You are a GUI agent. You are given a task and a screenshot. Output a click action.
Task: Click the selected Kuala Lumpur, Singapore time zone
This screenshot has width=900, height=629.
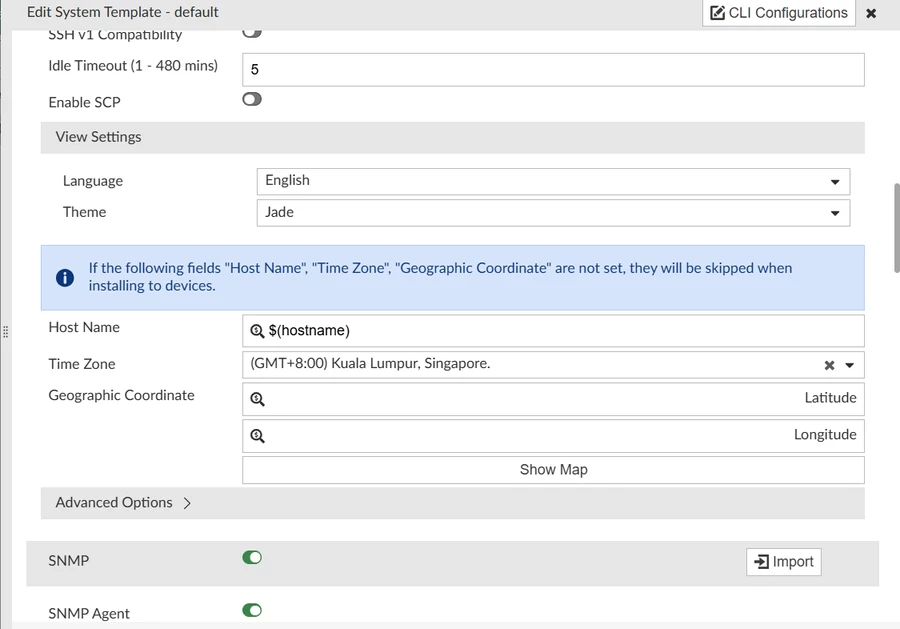[370, 364]
